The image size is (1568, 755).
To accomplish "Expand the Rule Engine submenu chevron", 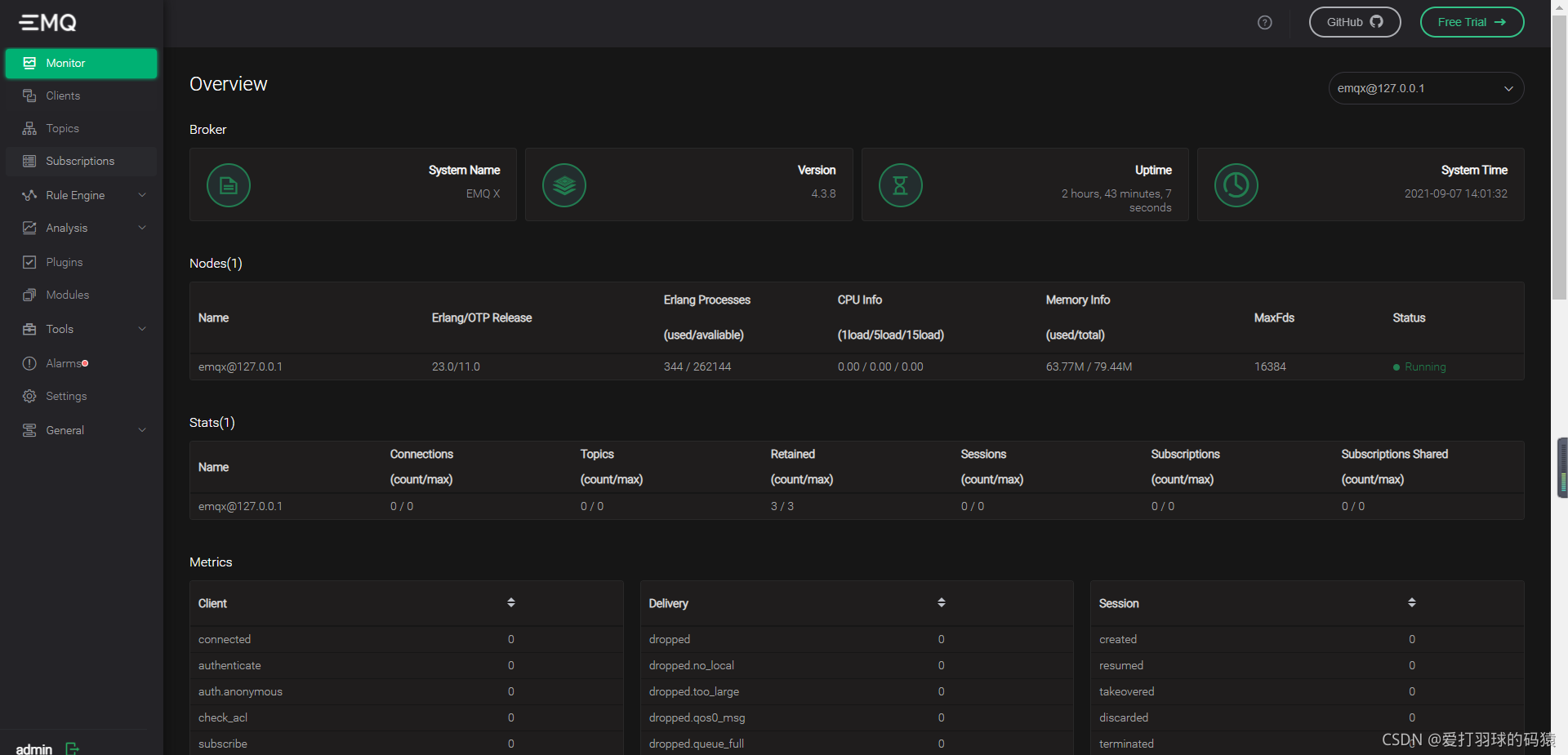I will tap(142, 195).
